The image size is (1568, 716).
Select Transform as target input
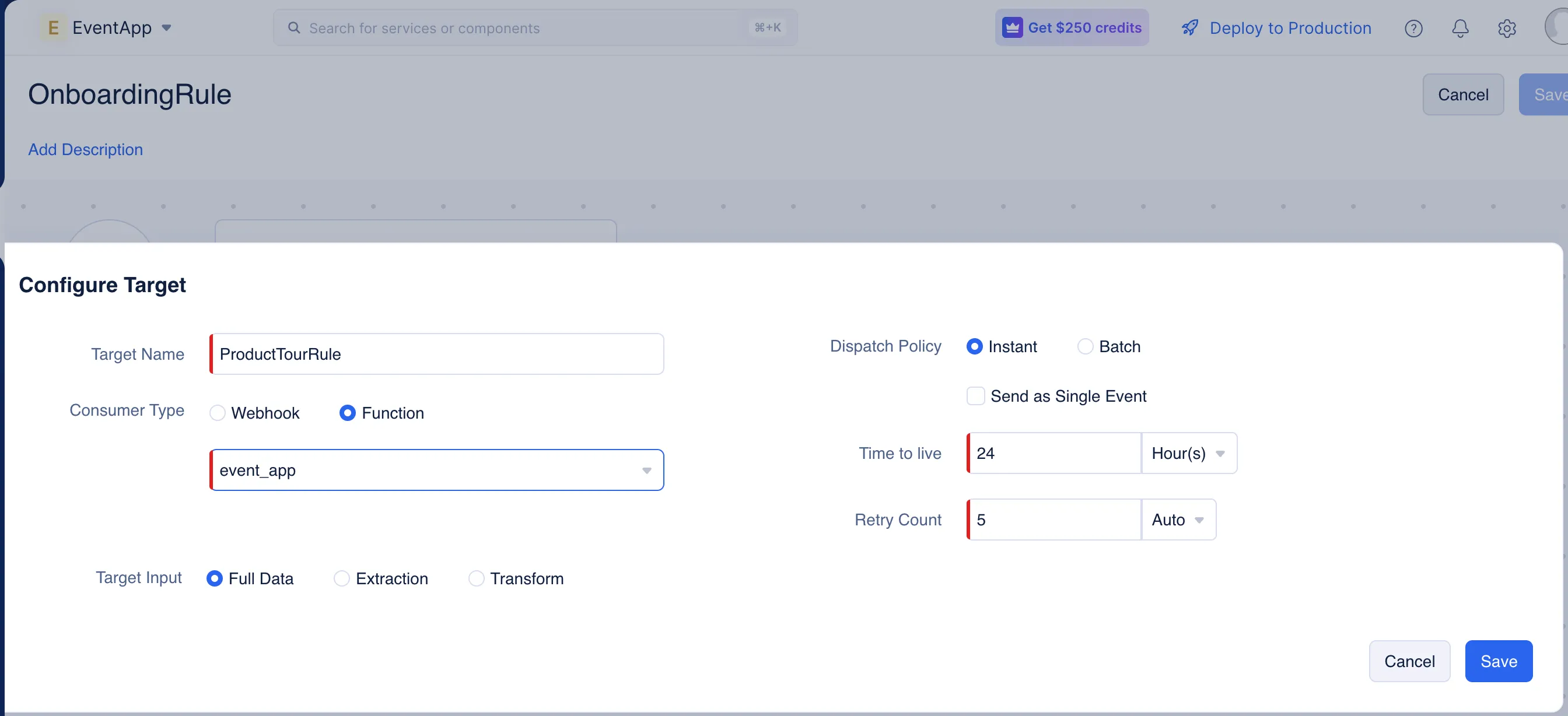(476, 578)
